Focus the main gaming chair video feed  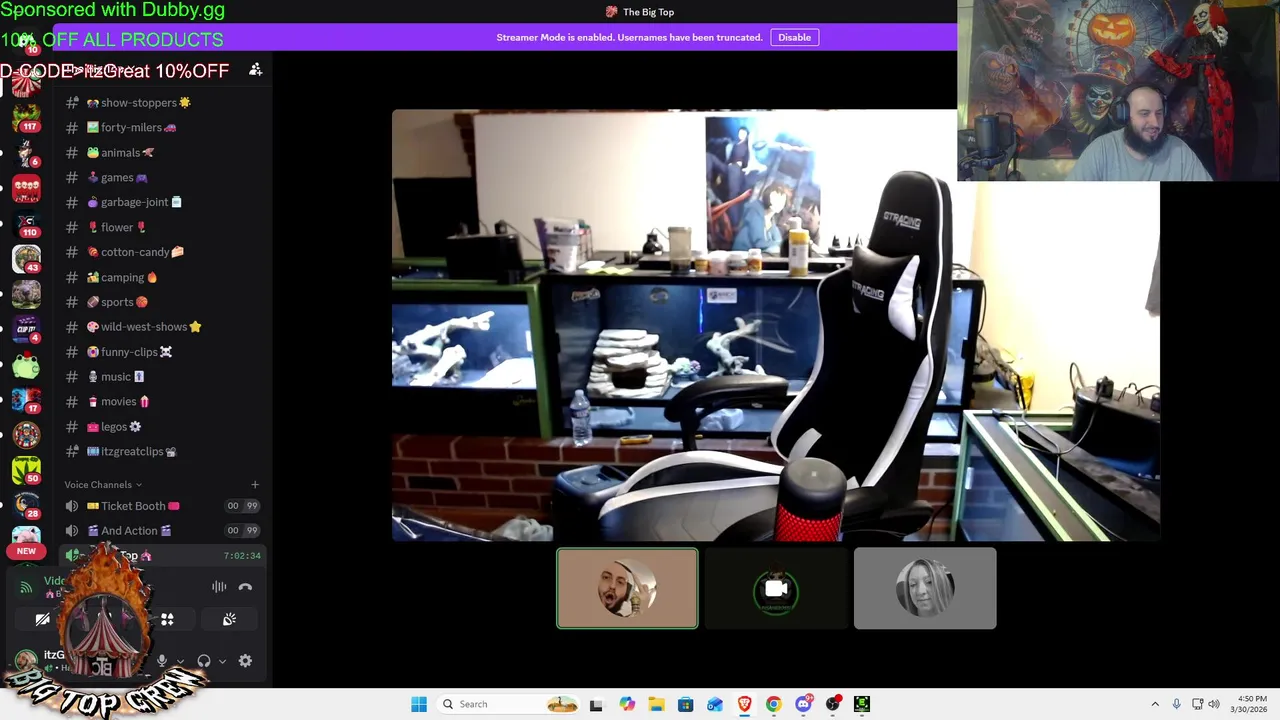click(776, 325)
